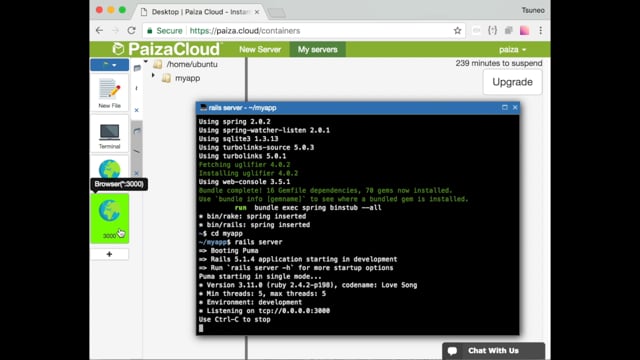The height and width of the screenshot is (360, 640).
Task: Select the Desktop Paiza Cloud tab
Action: pos(200,12)
